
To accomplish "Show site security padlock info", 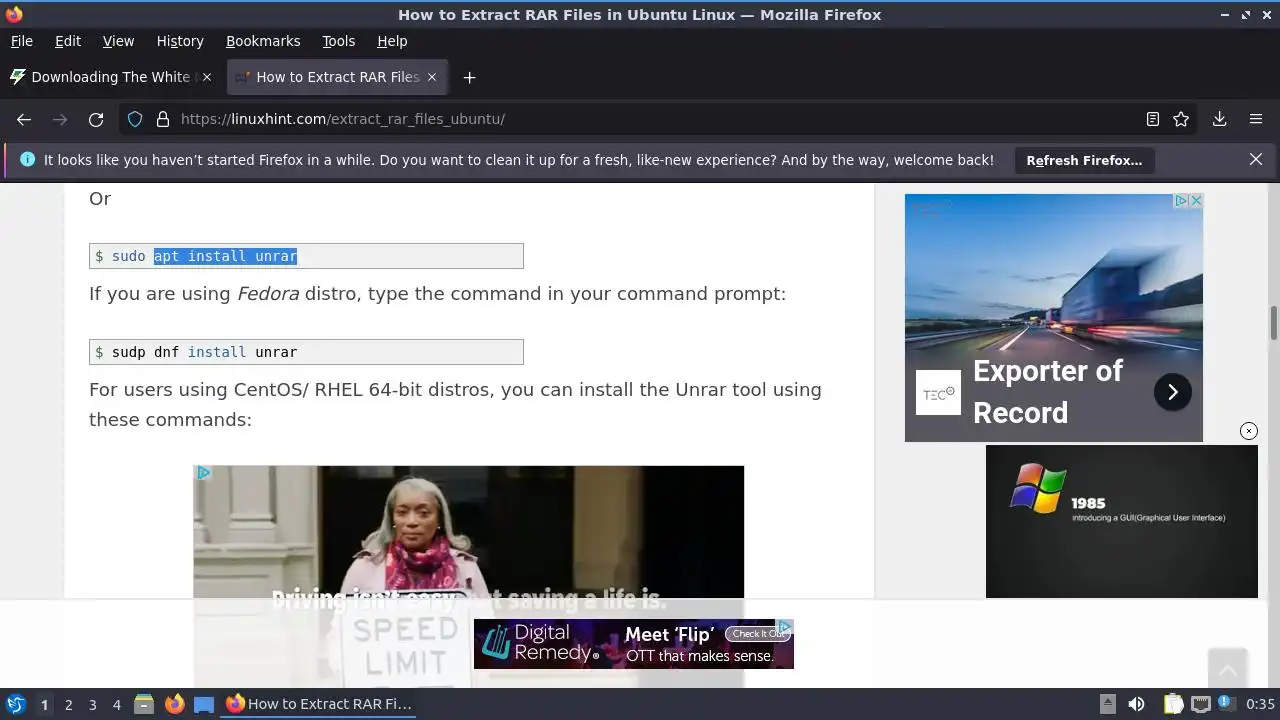I will [x=163, y=119].
